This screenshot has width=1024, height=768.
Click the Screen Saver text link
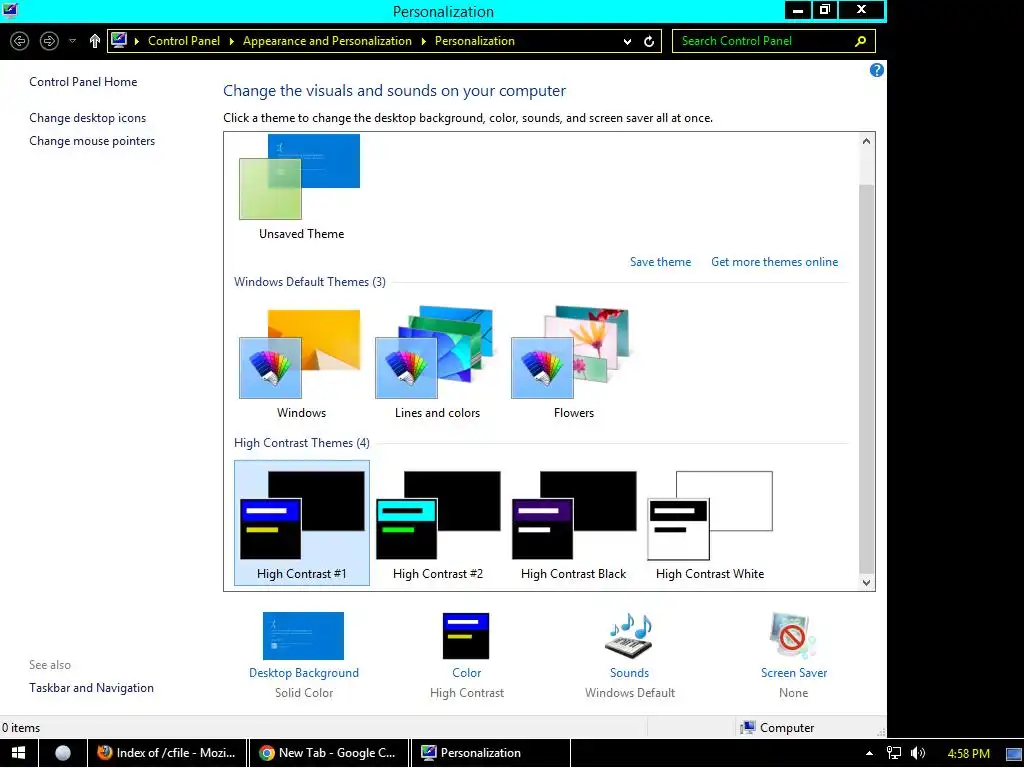click(x=793, y=673)
